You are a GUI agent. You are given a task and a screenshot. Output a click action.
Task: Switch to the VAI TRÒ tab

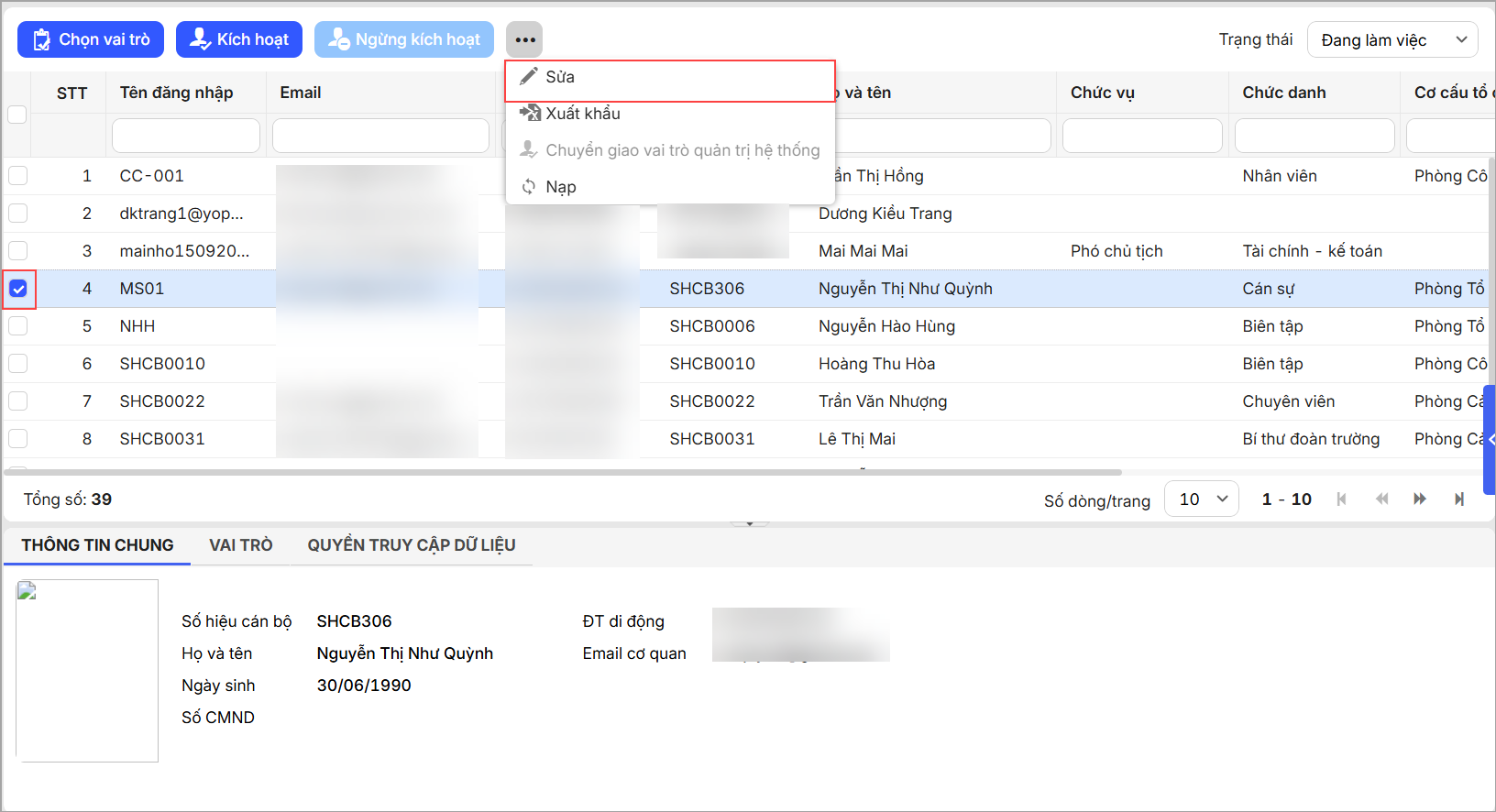click(x=240, y=545)
